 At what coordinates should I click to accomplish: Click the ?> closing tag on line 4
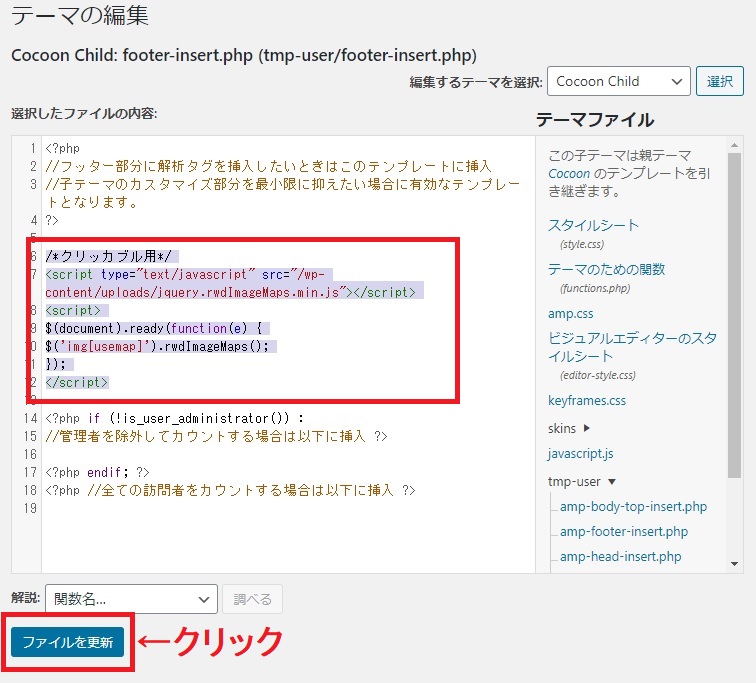52,220
